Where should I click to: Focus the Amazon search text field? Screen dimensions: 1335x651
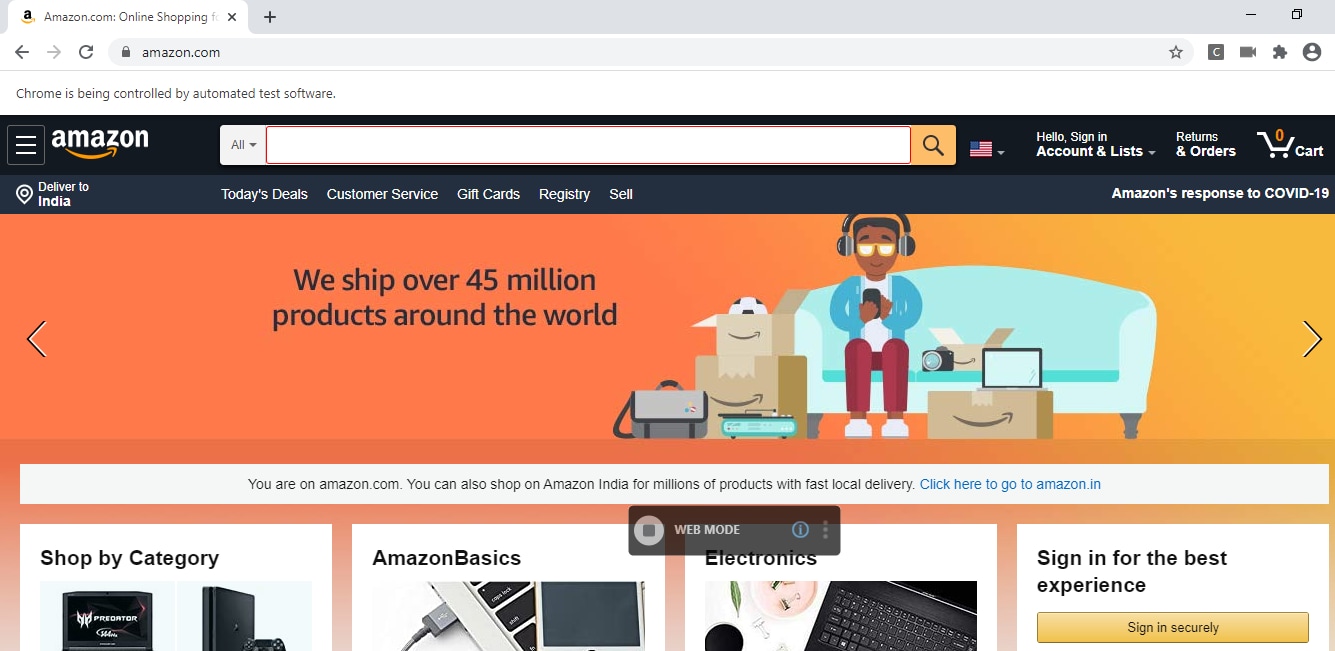(588, 145)
